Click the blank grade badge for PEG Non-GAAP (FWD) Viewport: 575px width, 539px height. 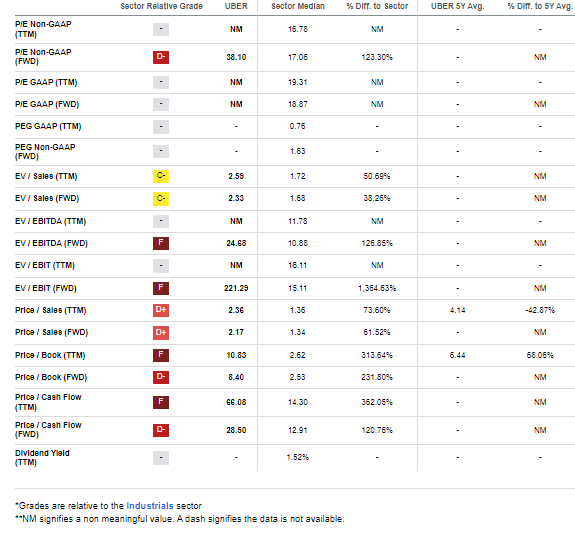[x=161, y=151]
